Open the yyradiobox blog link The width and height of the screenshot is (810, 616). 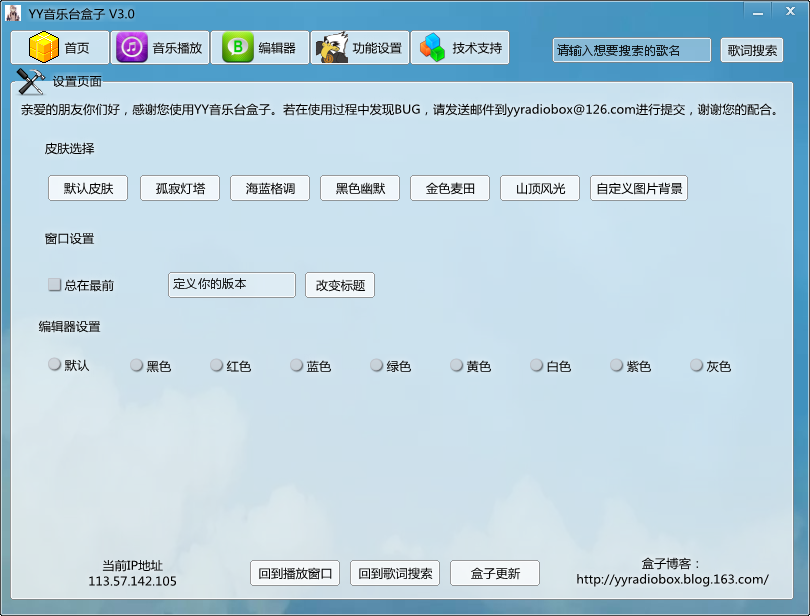coord(672,579)
